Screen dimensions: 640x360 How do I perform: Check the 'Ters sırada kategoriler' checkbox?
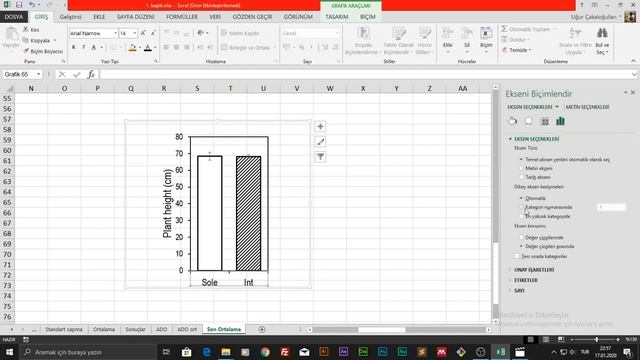pyautogui.click(x=517, y=256)
